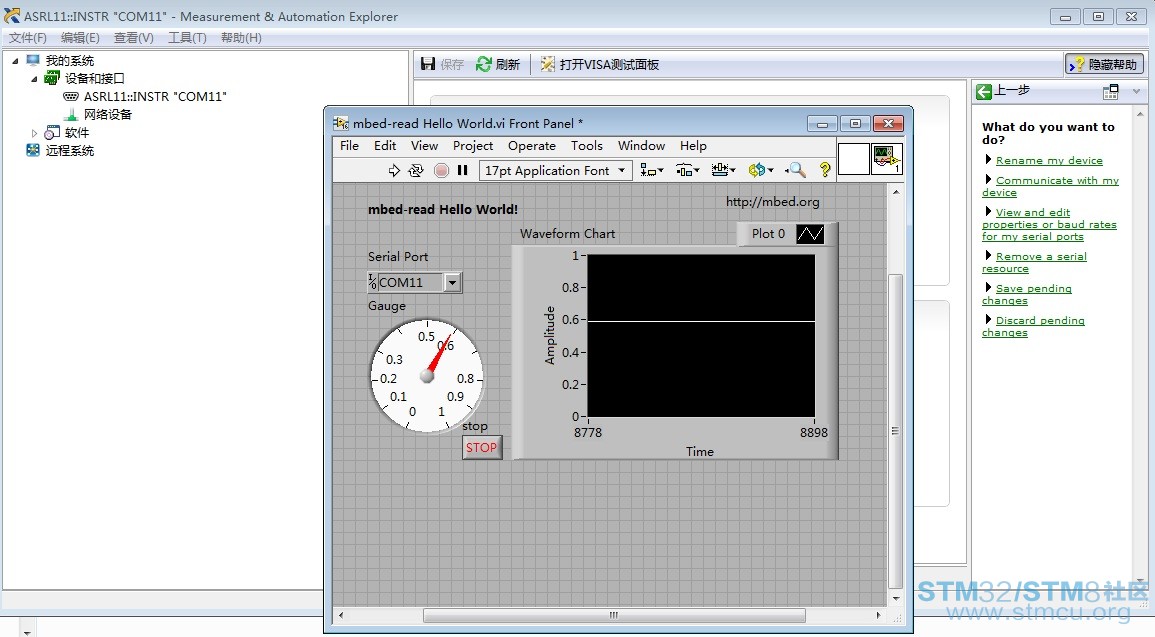Click the Search magnifier icon
This screenshot has height=637, width=1155.
[796, 171]
